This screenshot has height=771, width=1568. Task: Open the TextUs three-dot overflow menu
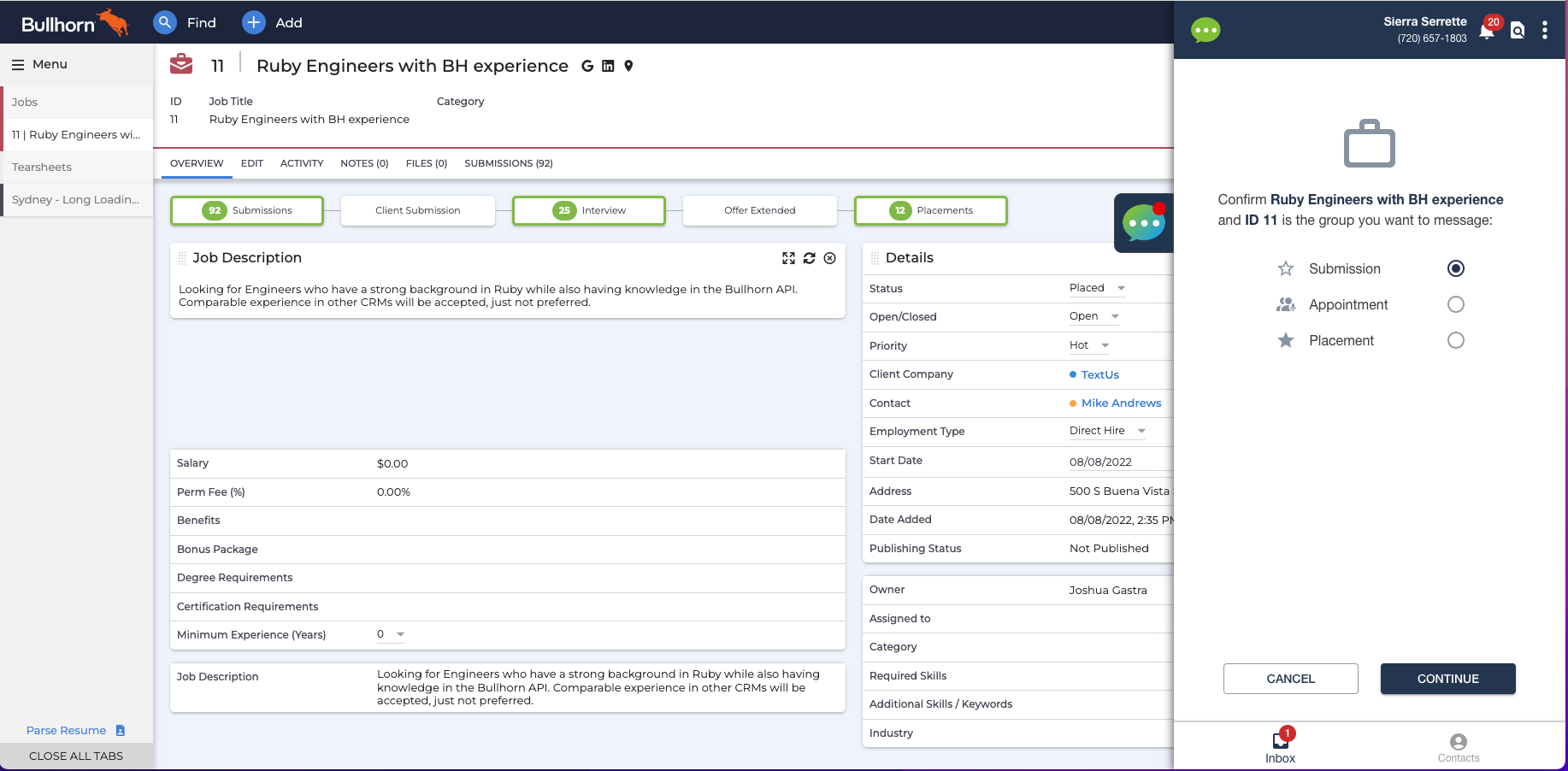click(x=1546, y=30)
